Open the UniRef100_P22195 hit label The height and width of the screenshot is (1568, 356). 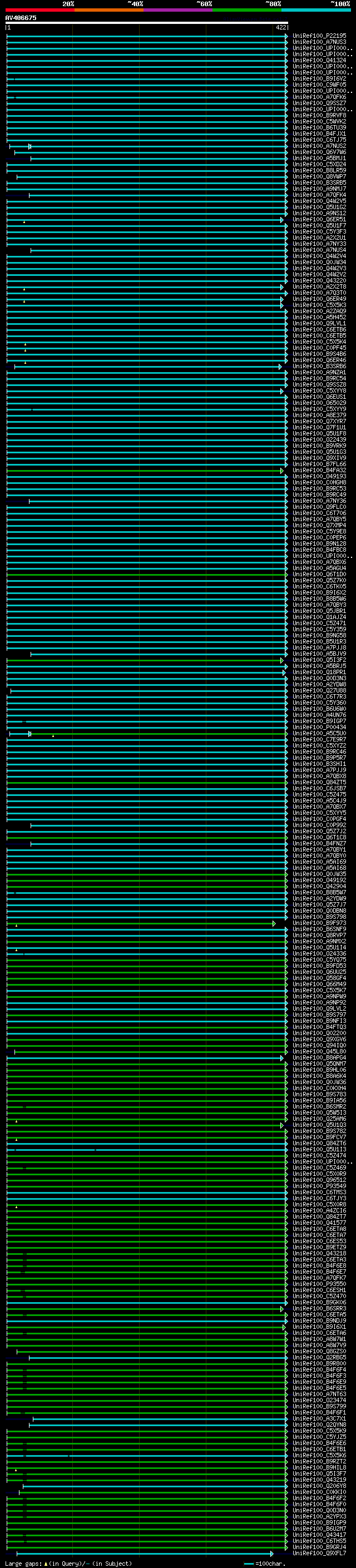[x=319, y=36]
